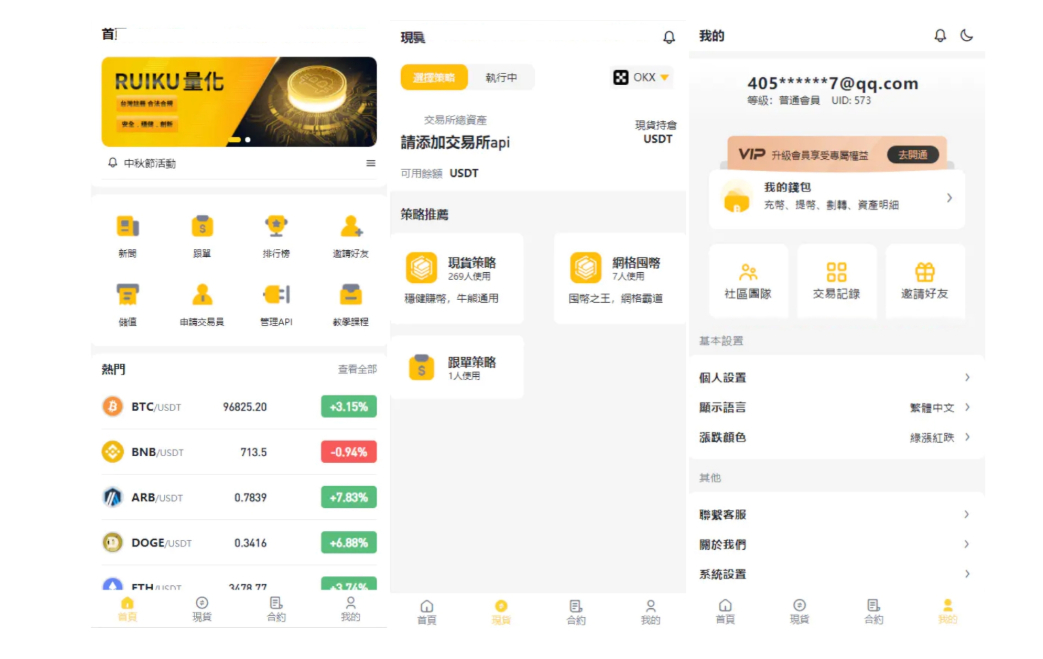This screenshot has height=659, width=1043.
Task: Click the -0.94% BNB change button
Action: click(x=349, y=452)
